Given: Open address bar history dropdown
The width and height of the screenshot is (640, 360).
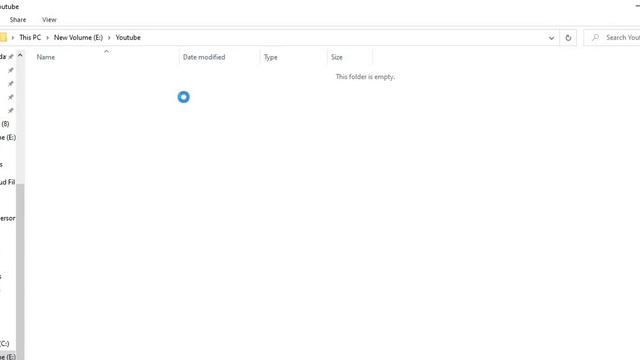Looking at the screenshot, I should [x=551, y=38].
